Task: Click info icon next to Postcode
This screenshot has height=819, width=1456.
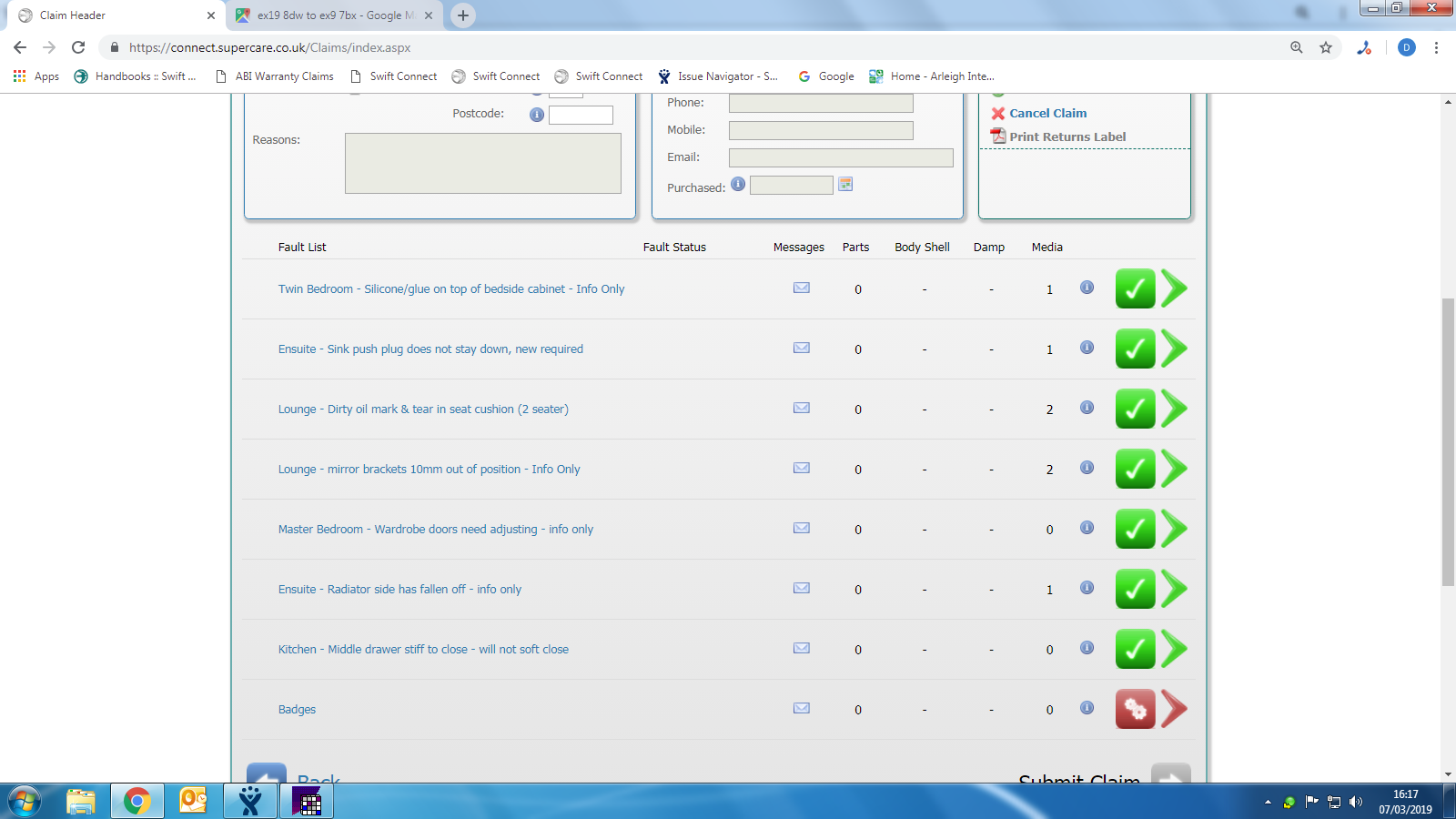Action: [537, 115]
